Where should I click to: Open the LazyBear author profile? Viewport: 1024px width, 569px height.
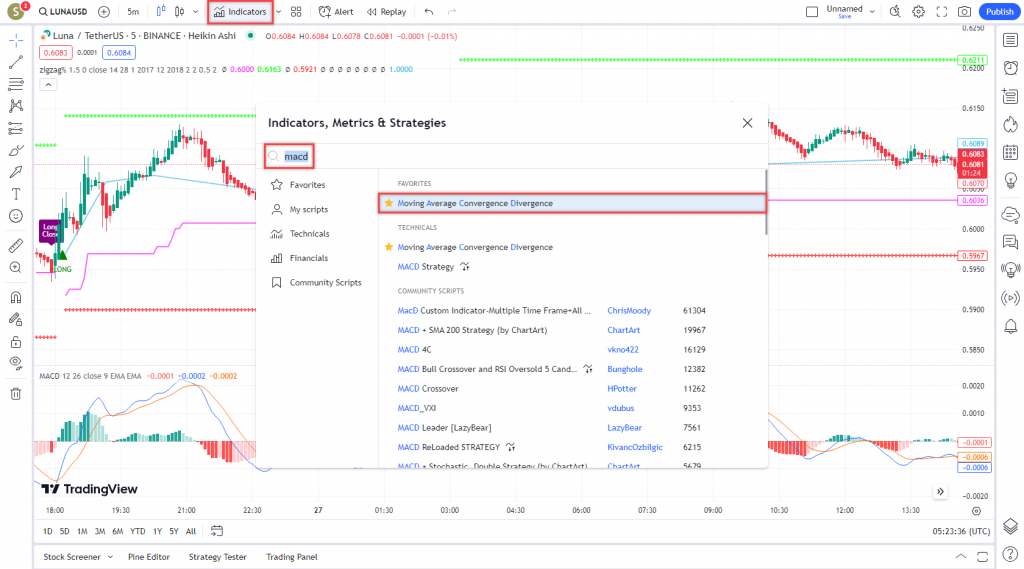(x=624, y=428)
